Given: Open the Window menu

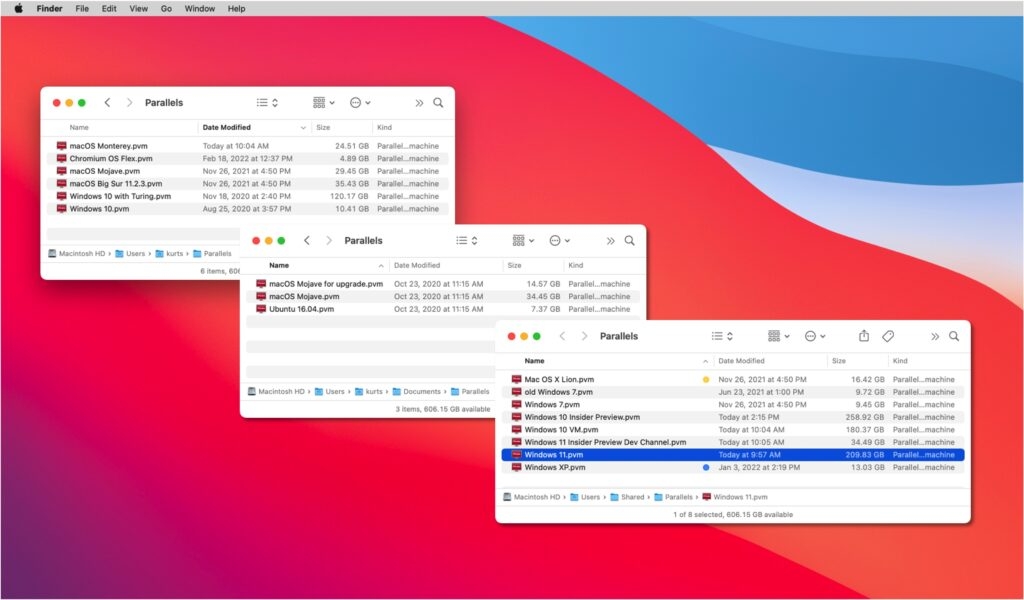Looking at the screenshot, I should pos(199,8).
